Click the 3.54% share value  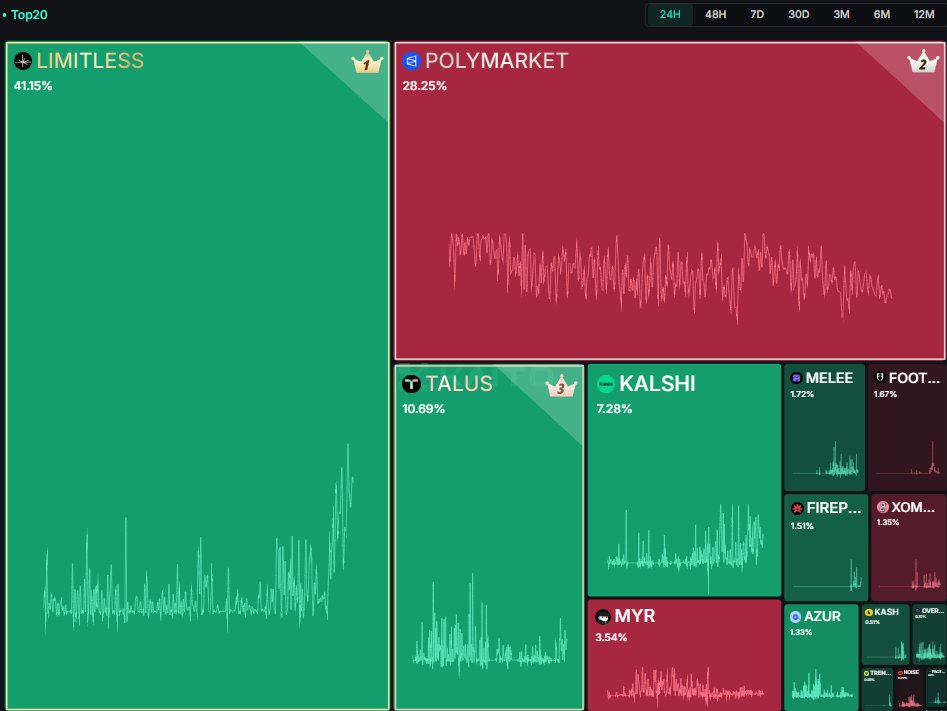(x=611, y=637)
